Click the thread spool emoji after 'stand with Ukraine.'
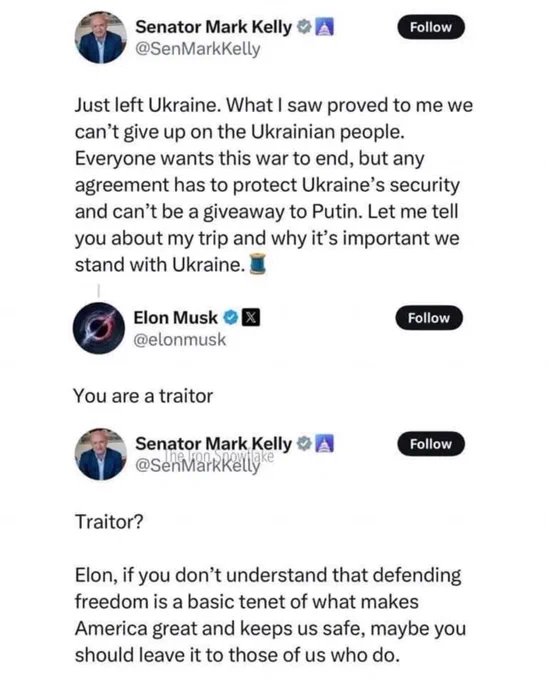This screenshot has width=548, height=680. (257, 264)
